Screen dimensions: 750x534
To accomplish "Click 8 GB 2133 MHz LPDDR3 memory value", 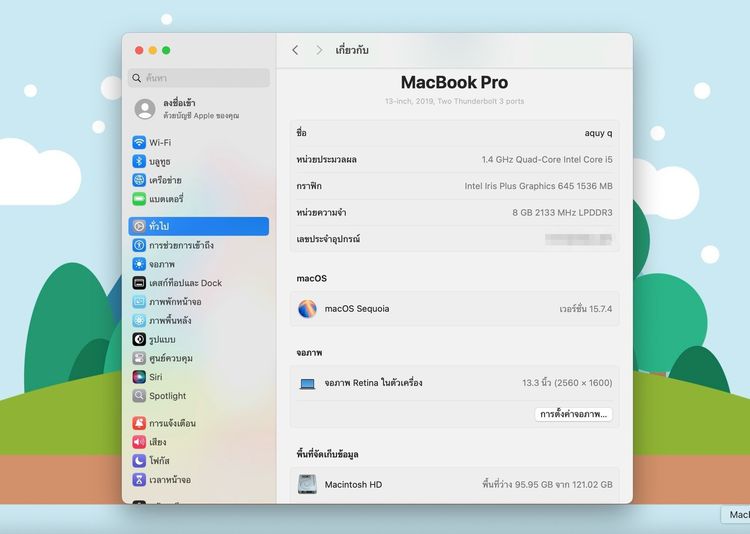I will tap(562, 212).
